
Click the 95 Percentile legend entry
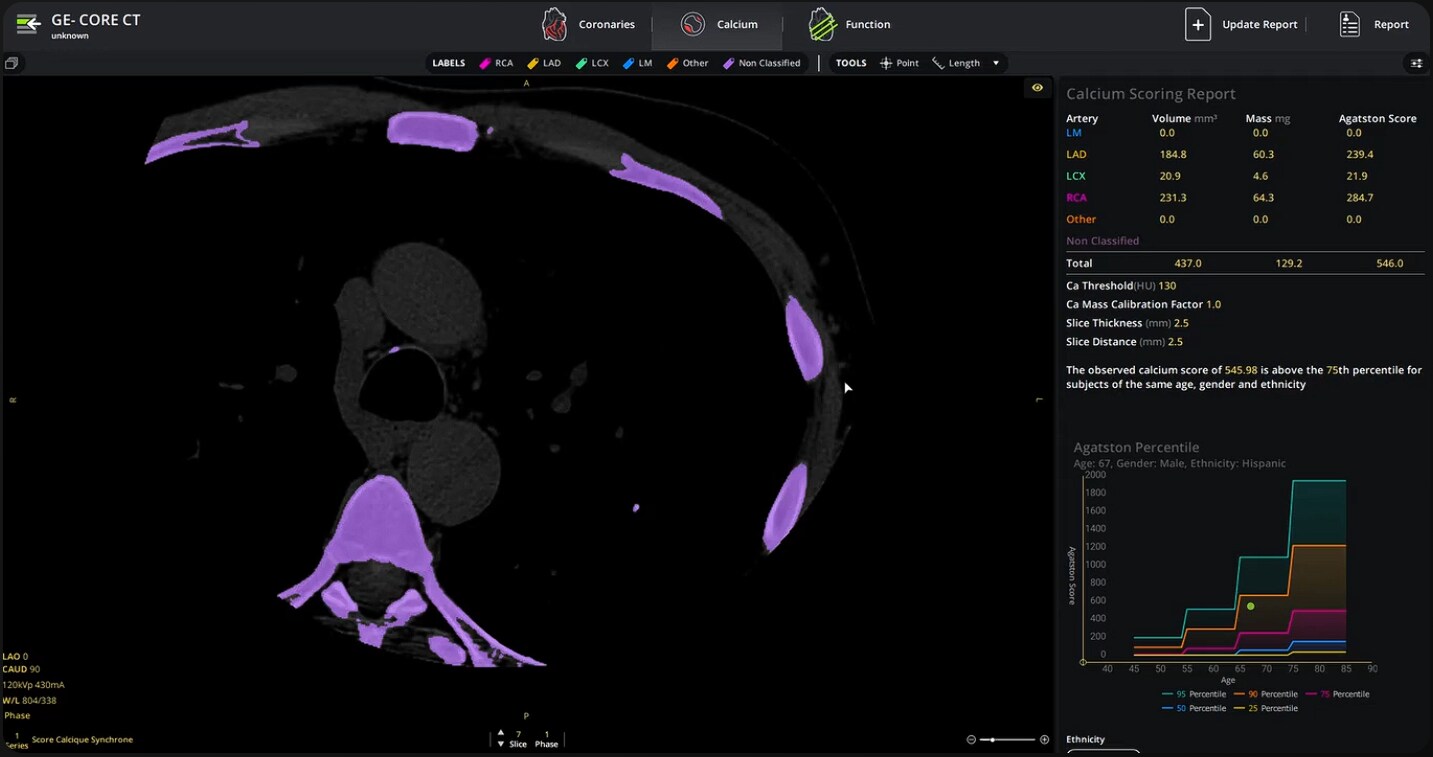(x=1194, y=694)
